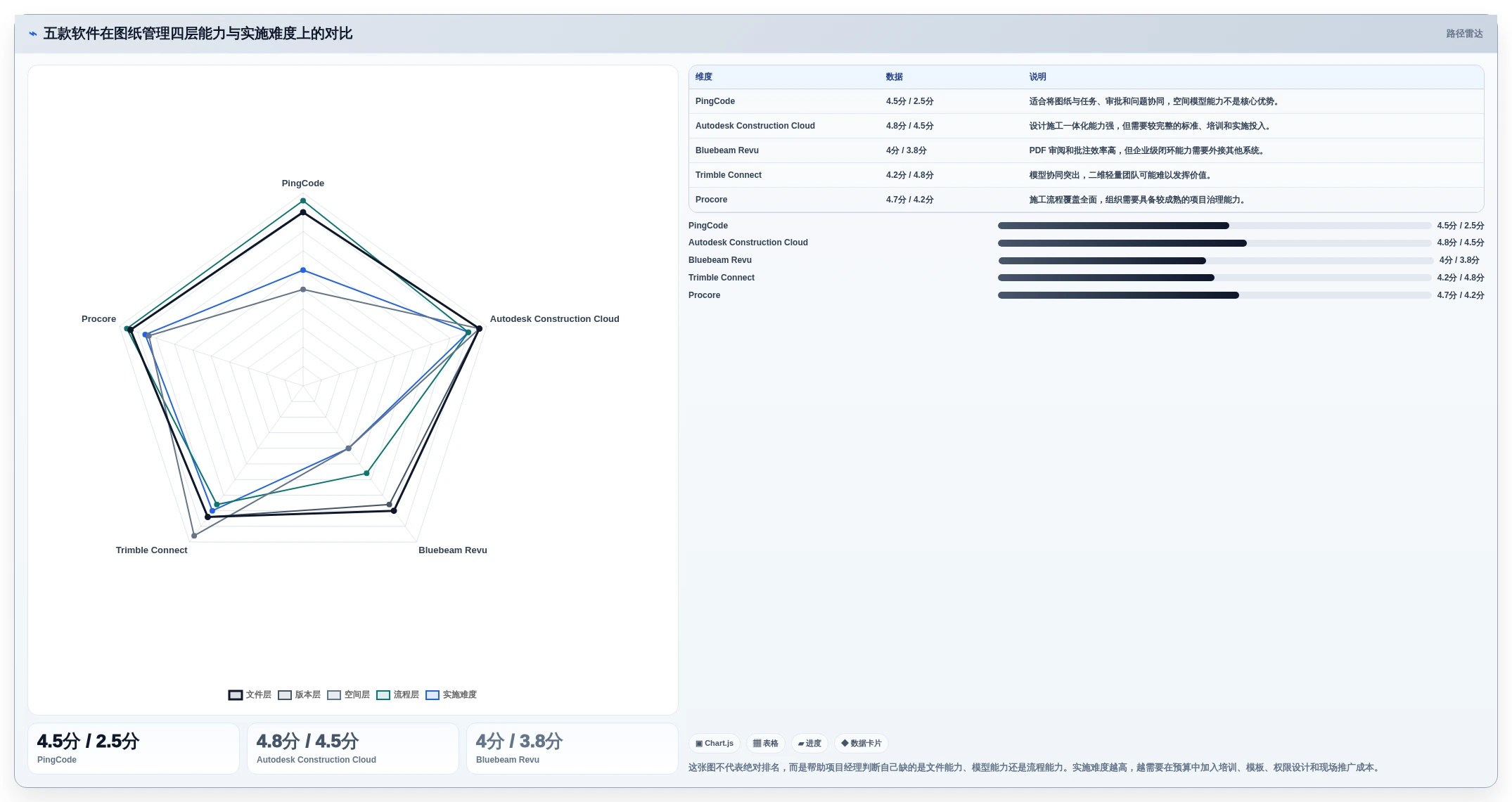The width and height of the screenshot is (1512, 802).
Task: Click the Procore progress bar
Action: click(1215, 295)
